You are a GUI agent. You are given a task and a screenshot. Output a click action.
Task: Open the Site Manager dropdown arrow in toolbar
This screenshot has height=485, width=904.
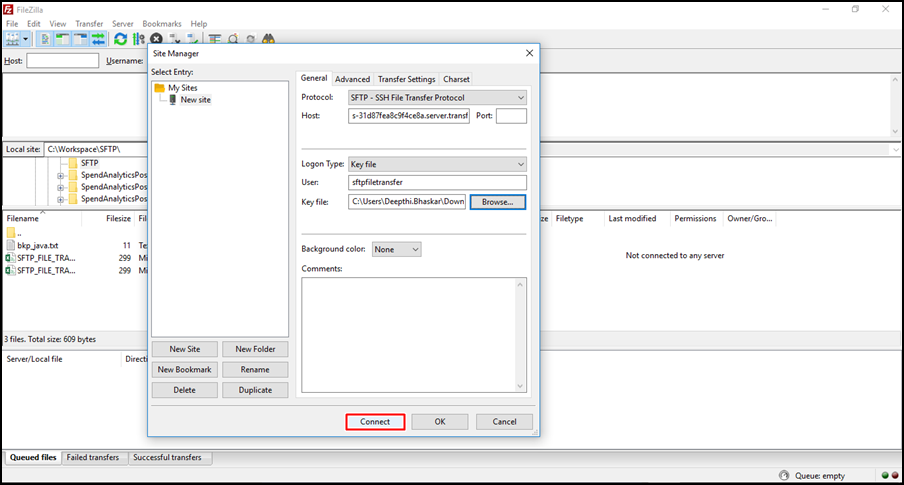(25, 39)
